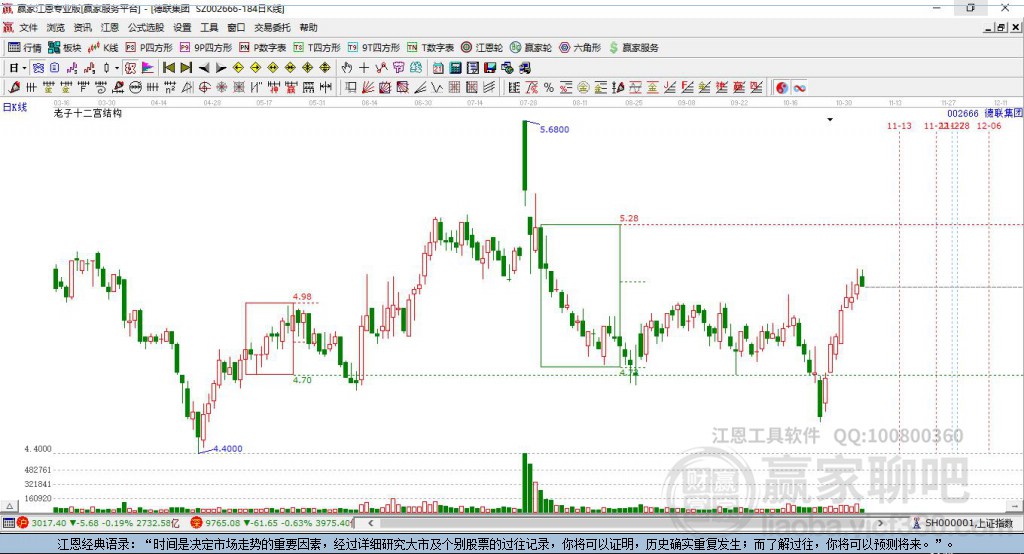1024x554 pixels.
Task: Open the T数字表 time table
Action: pyautogui.click(x=430, y=48)
